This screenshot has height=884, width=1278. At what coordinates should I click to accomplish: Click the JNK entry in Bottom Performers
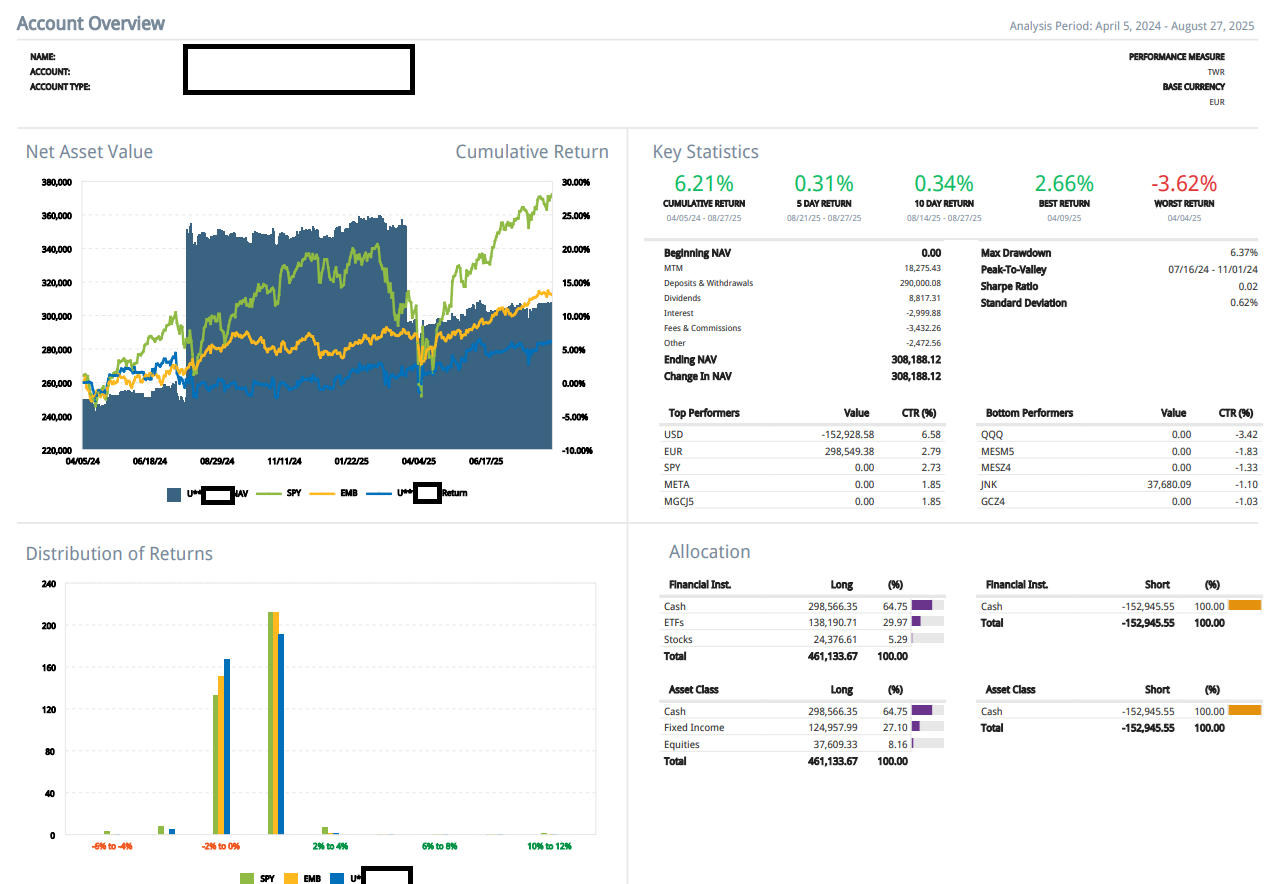989,484
